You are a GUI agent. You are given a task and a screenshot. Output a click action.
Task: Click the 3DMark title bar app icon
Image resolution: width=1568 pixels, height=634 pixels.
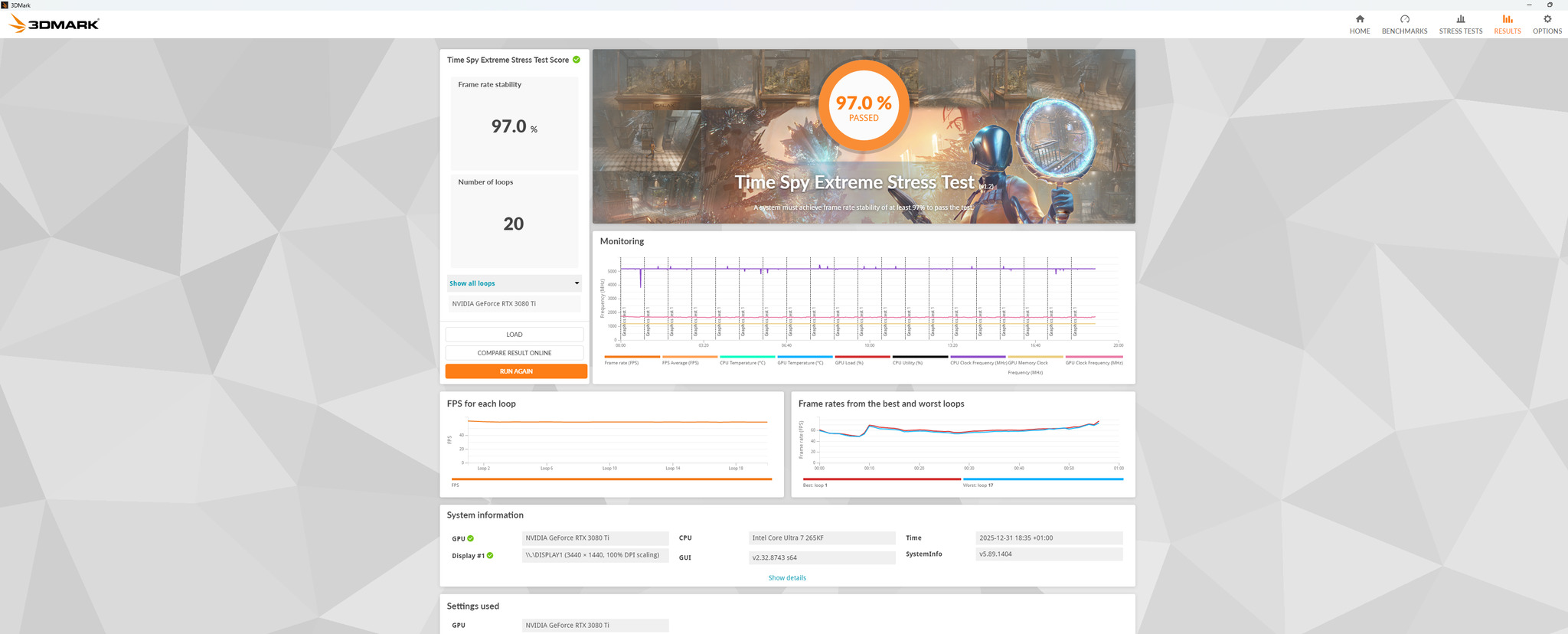pos(5,5)
